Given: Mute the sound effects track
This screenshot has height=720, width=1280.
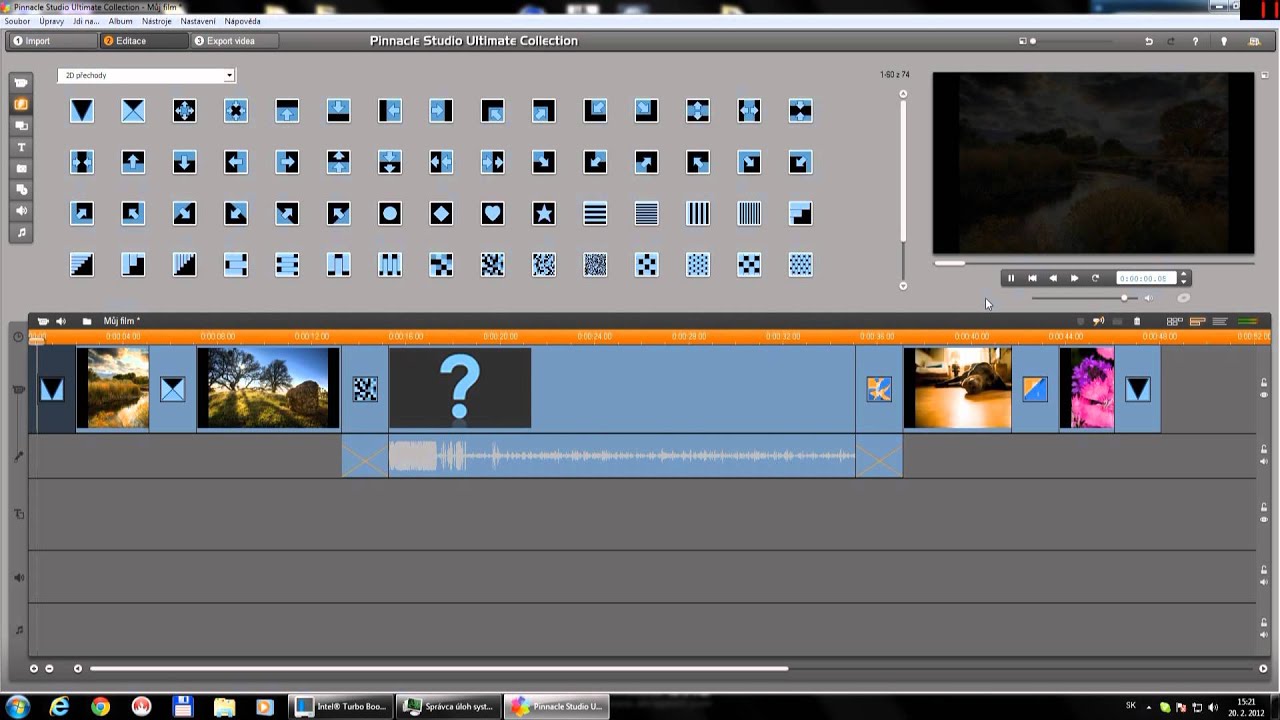Looking at the screenshot, I should [x=1264, y=582].
